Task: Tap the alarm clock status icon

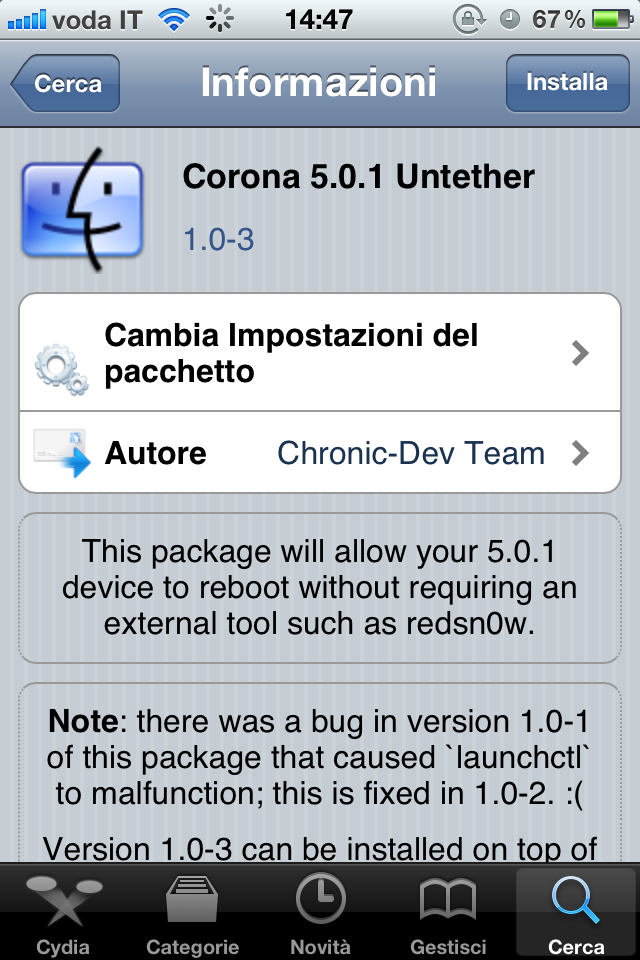Action: [x=509, y=19]
